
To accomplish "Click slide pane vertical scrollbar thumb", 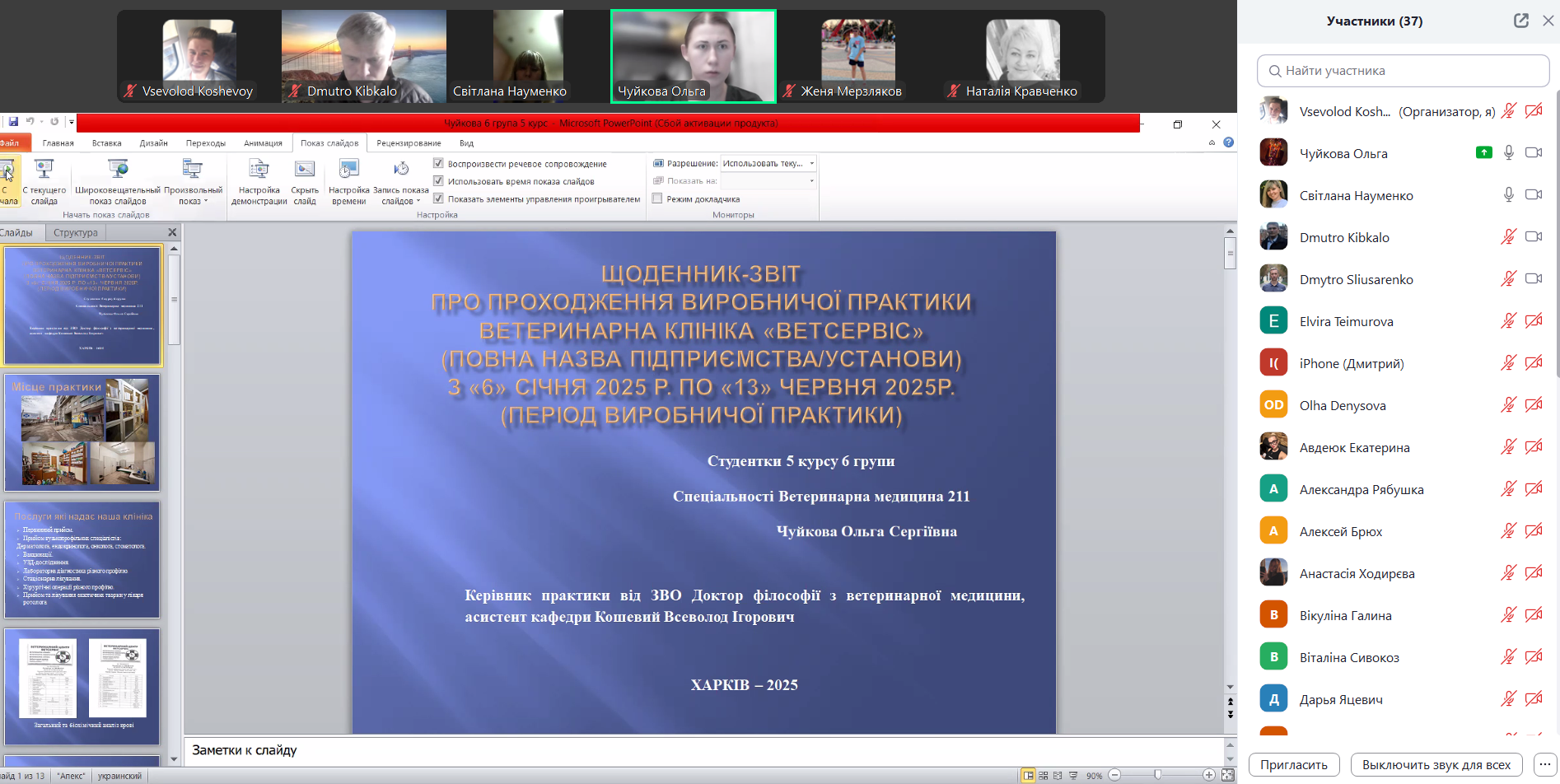I will (x=1230, y=253).
